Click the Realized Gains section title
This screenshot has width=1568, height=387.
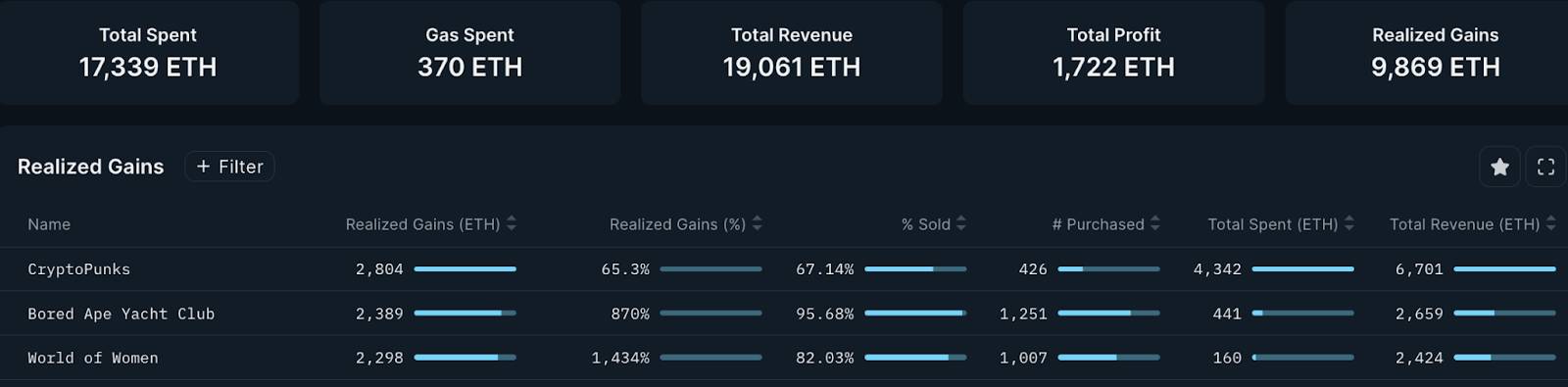click(90, 167)
